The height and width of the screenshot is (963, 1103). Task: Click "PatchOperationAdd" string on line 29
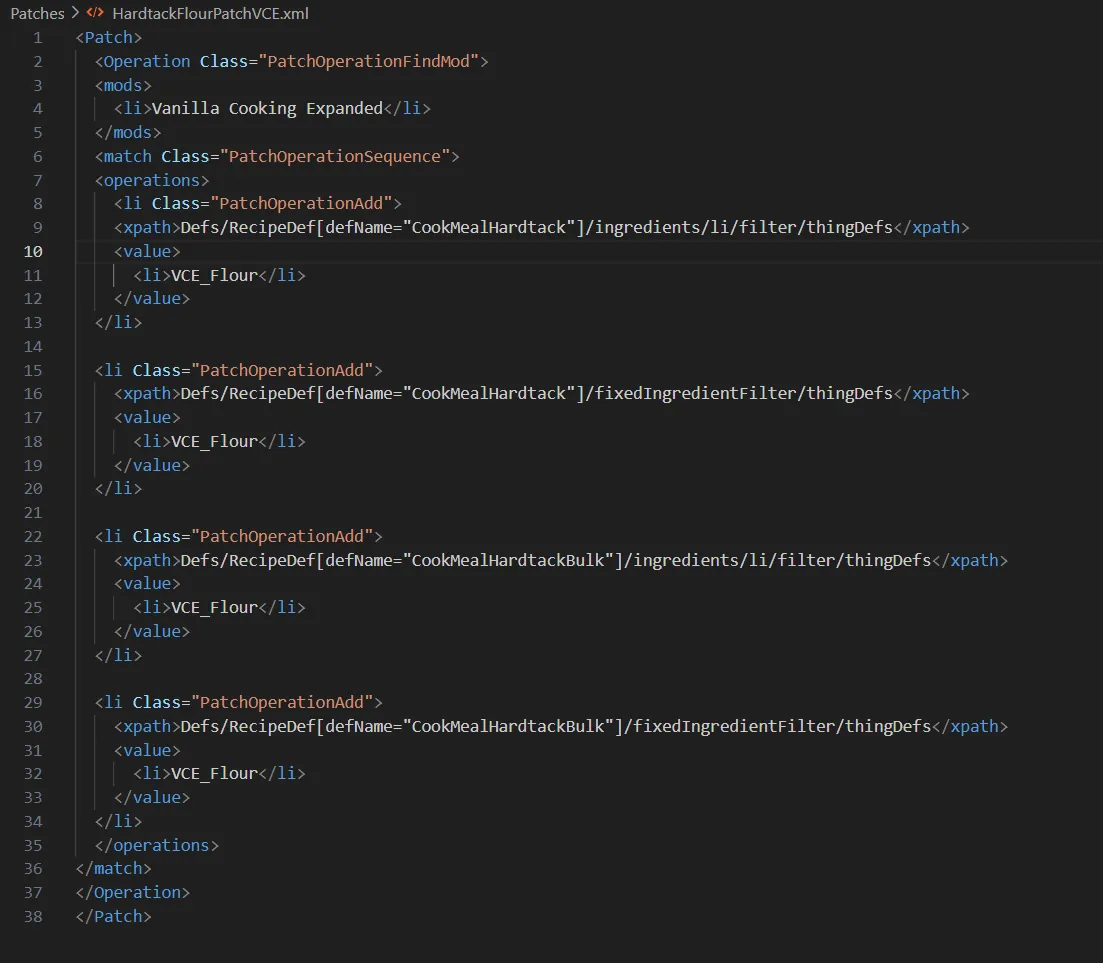pos(287,702)
